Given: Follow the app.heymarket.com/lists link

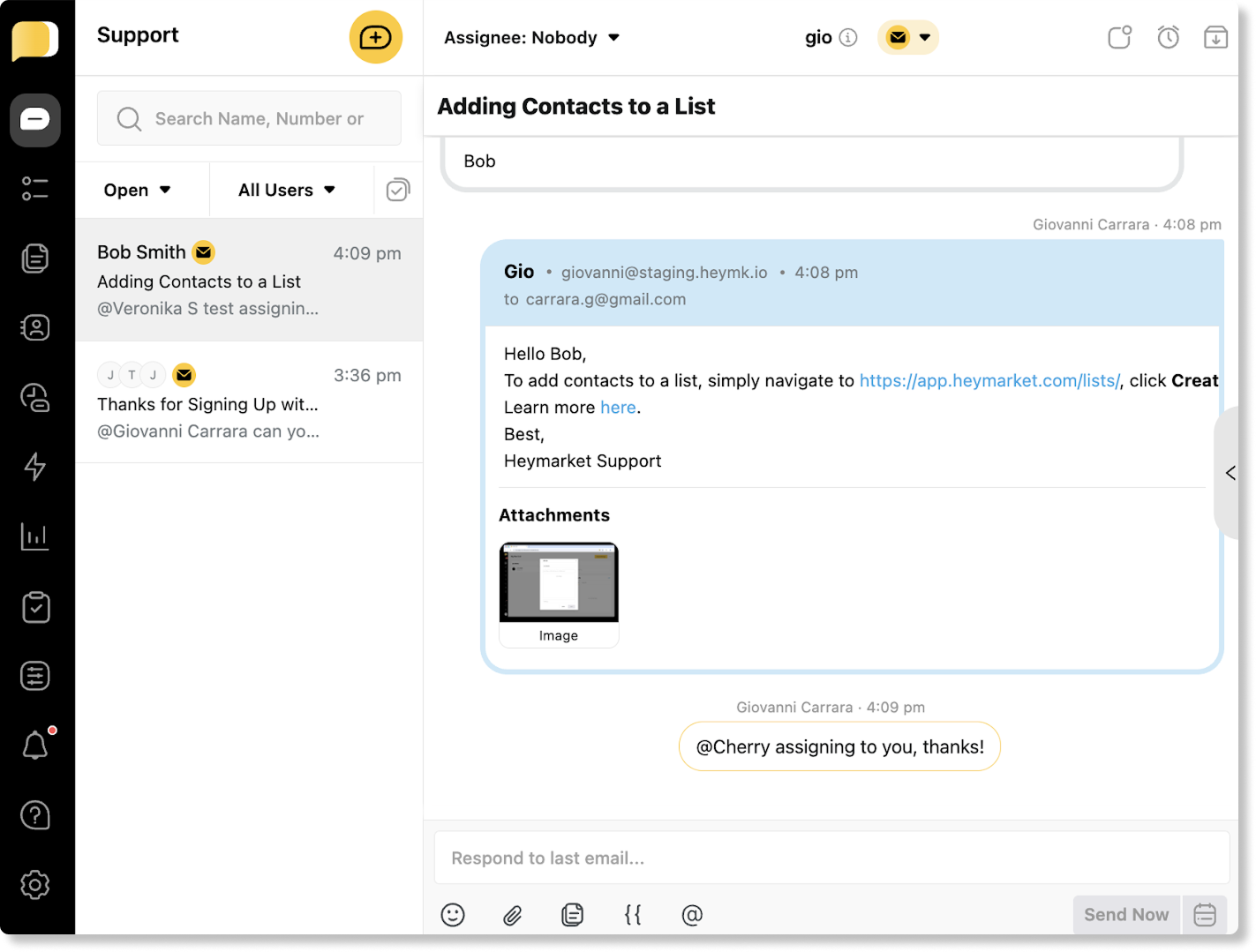Looking at the screenshot, I should 989,380.
